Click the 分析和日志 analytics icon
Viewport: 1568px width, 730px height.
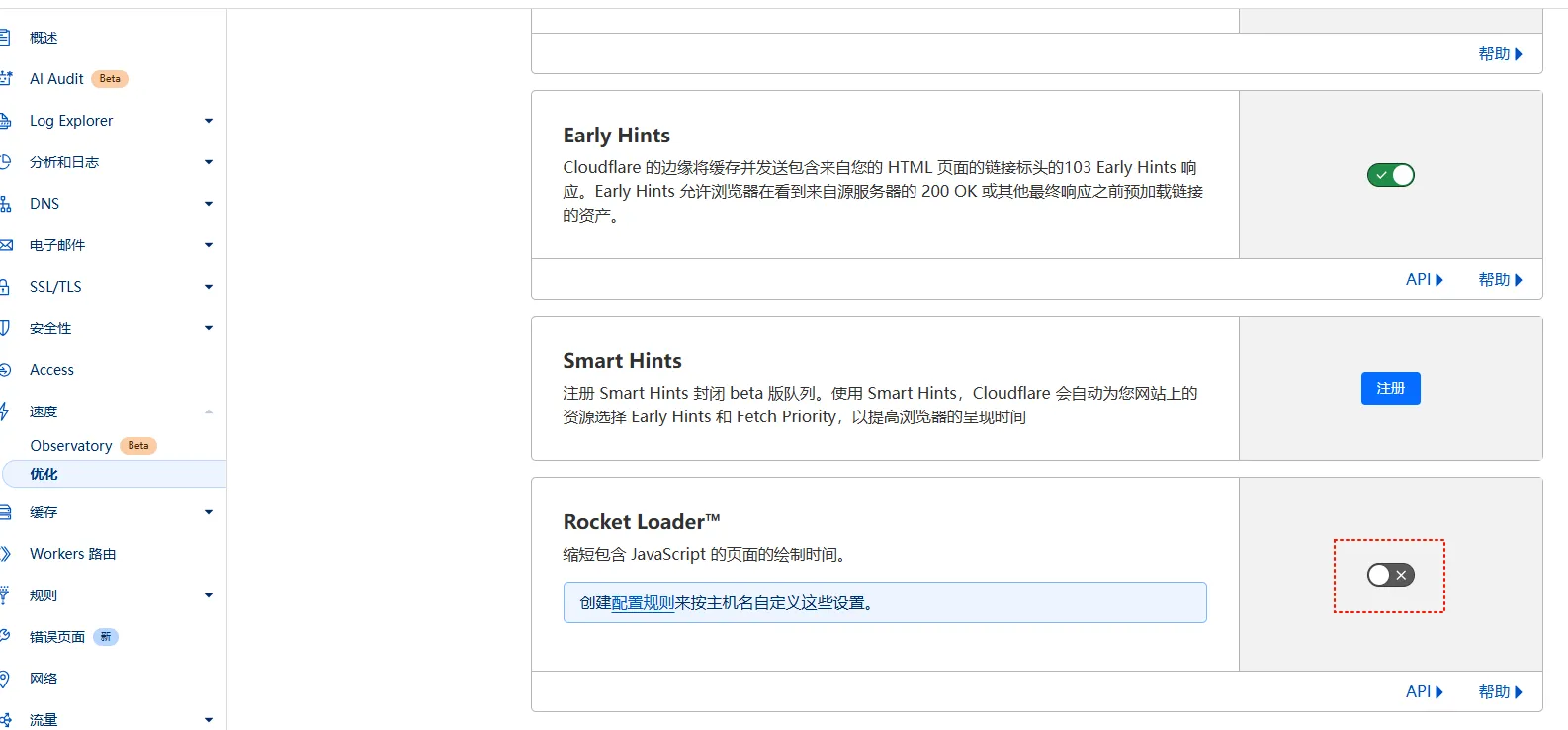pos(5,162)
